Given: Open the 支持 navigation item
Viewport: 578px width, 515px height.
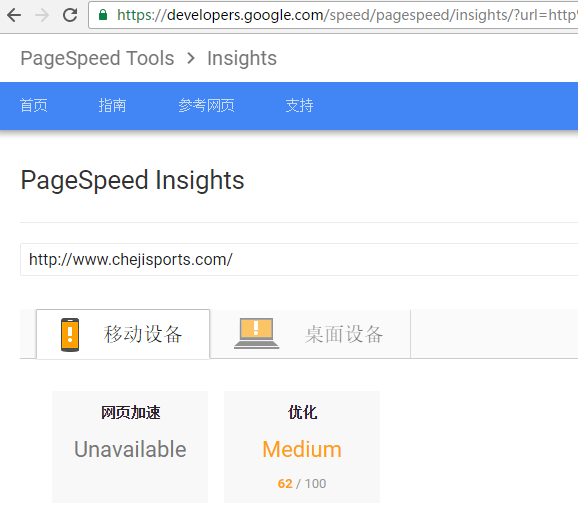Looking at the screenshot, I should tap(299, 105).
